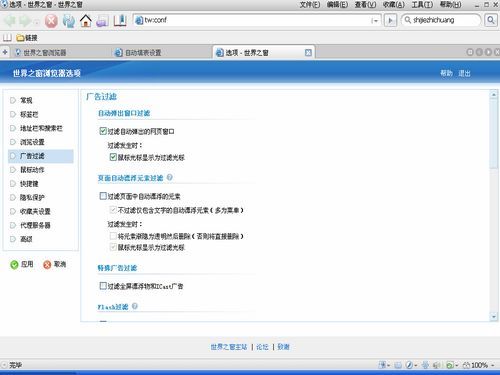This screenshot has height=375, width=500.
Task: Go back with the green Back arrow
Action: point(9,21)
